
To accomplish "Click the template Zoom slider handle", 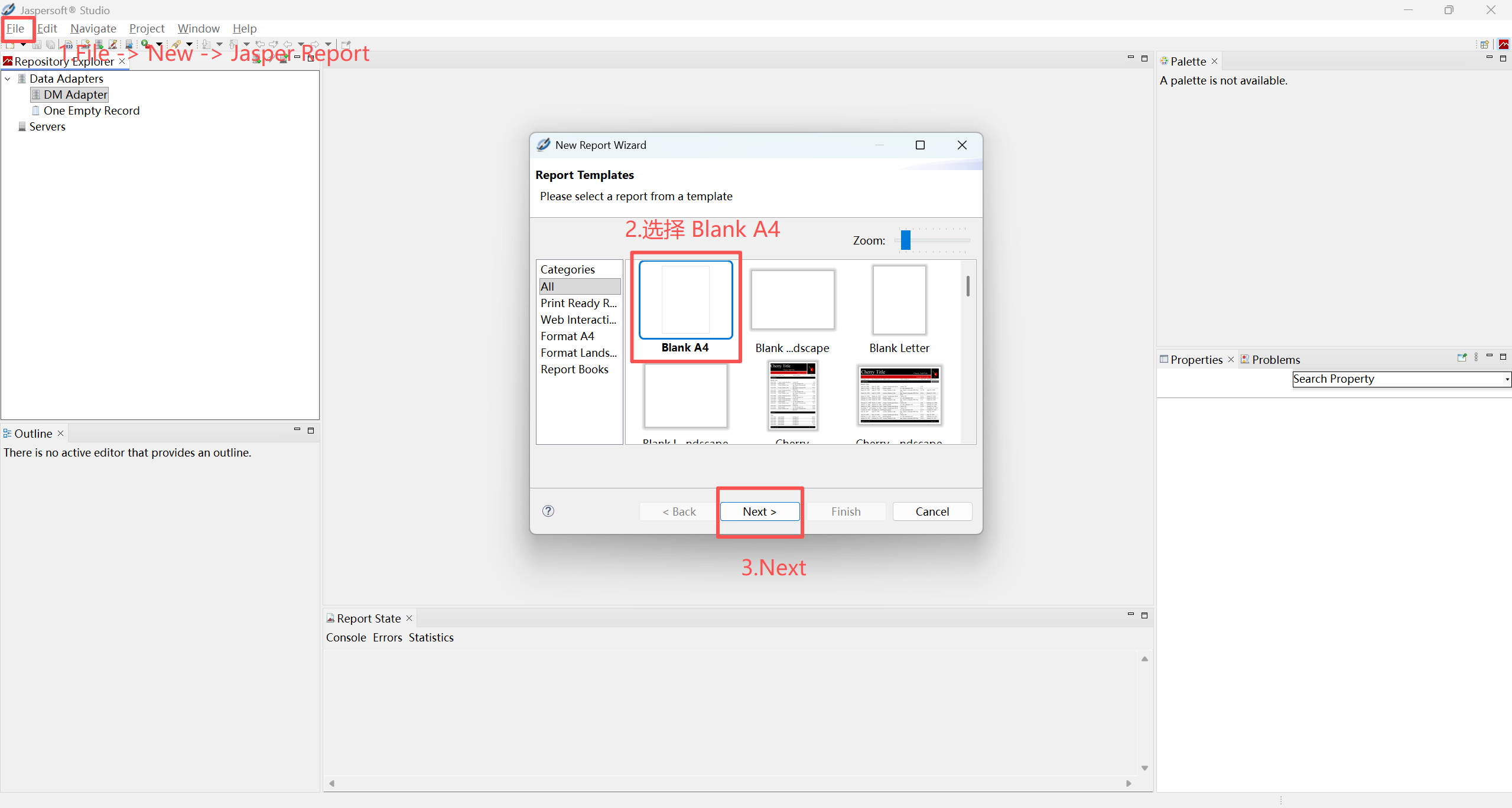I will click(x=905, y=240).
